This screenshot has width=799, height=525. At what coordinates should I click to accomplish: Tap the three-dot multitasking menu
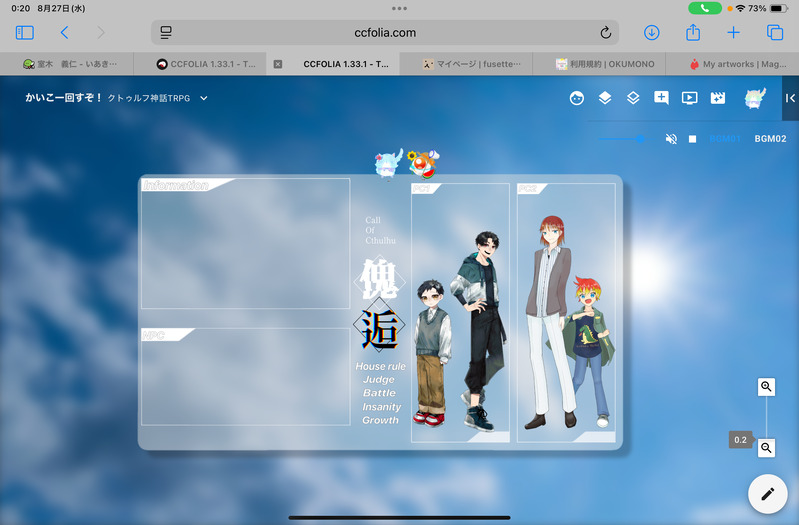[399, 8]
